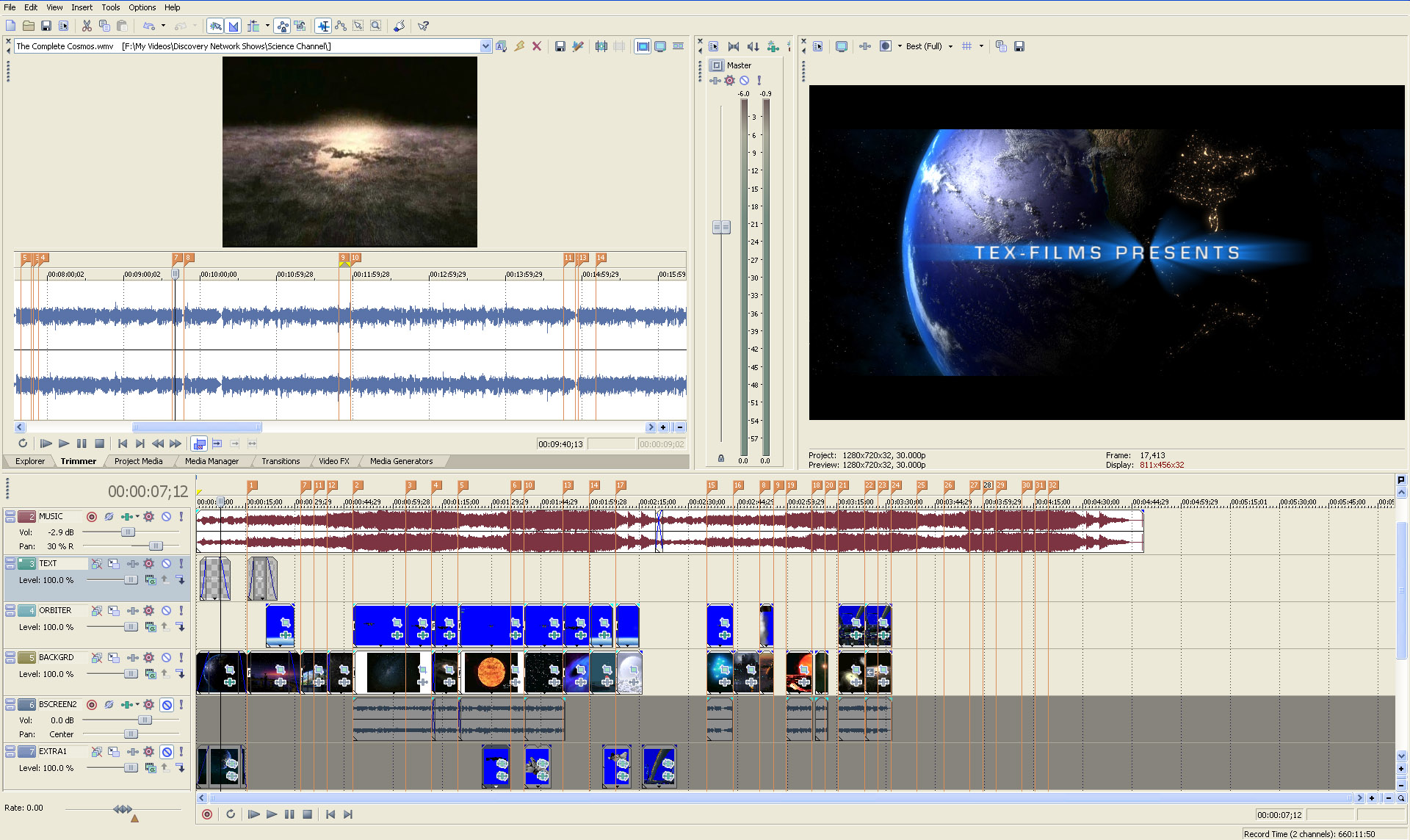Select the Envelope Edit tool

click(x=341, y=26)
